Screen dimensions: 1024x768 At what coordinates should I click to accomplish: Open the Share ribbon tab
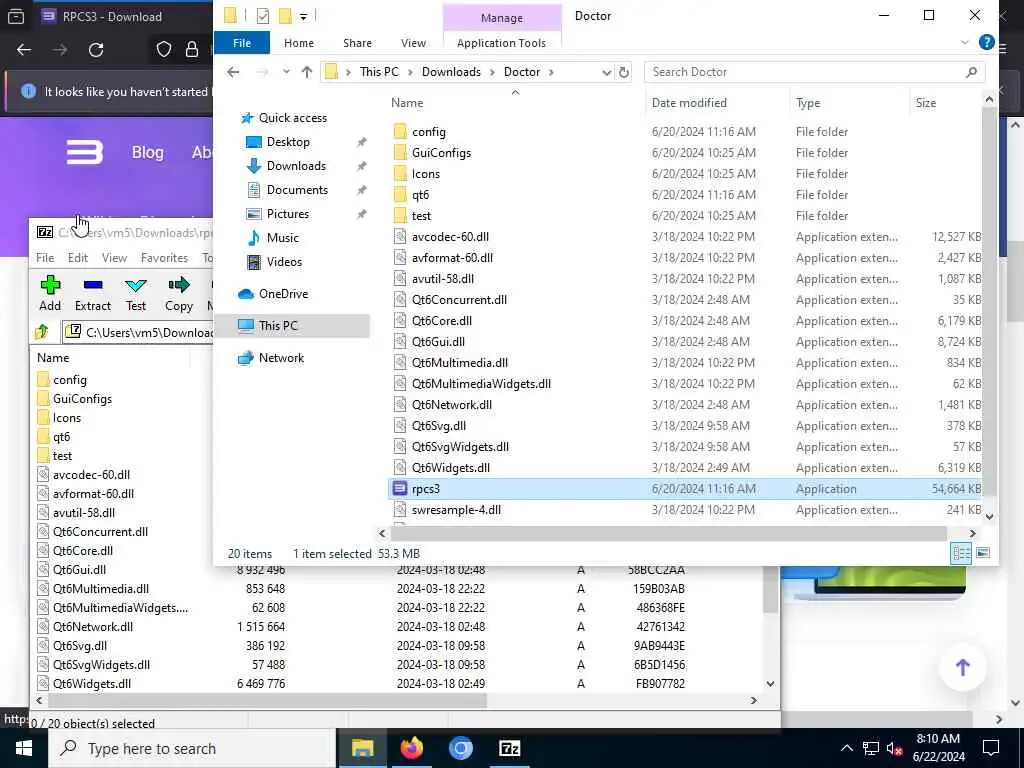(357, 42)
